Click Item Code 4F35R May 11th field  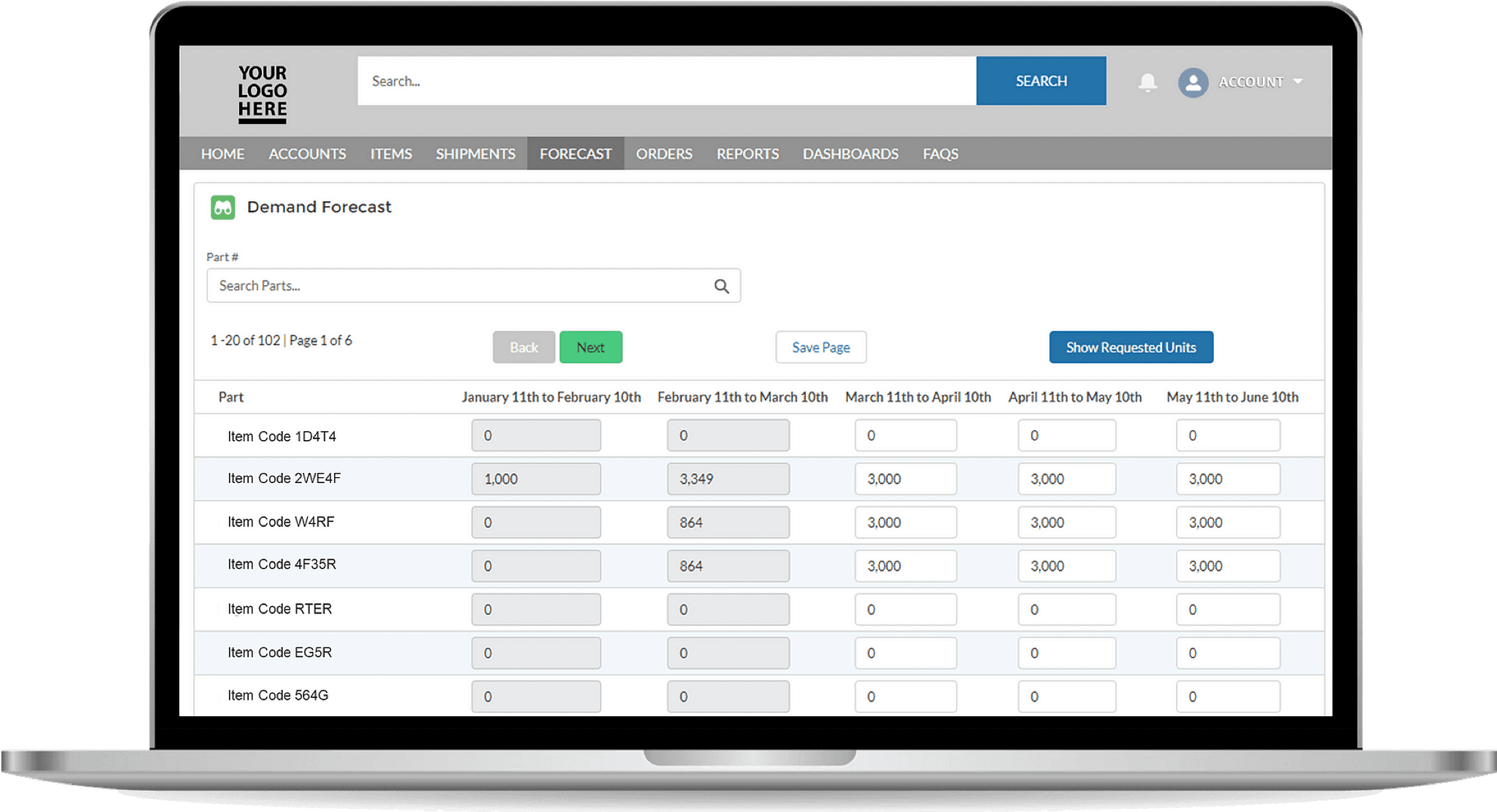(x=1228, y=566)
